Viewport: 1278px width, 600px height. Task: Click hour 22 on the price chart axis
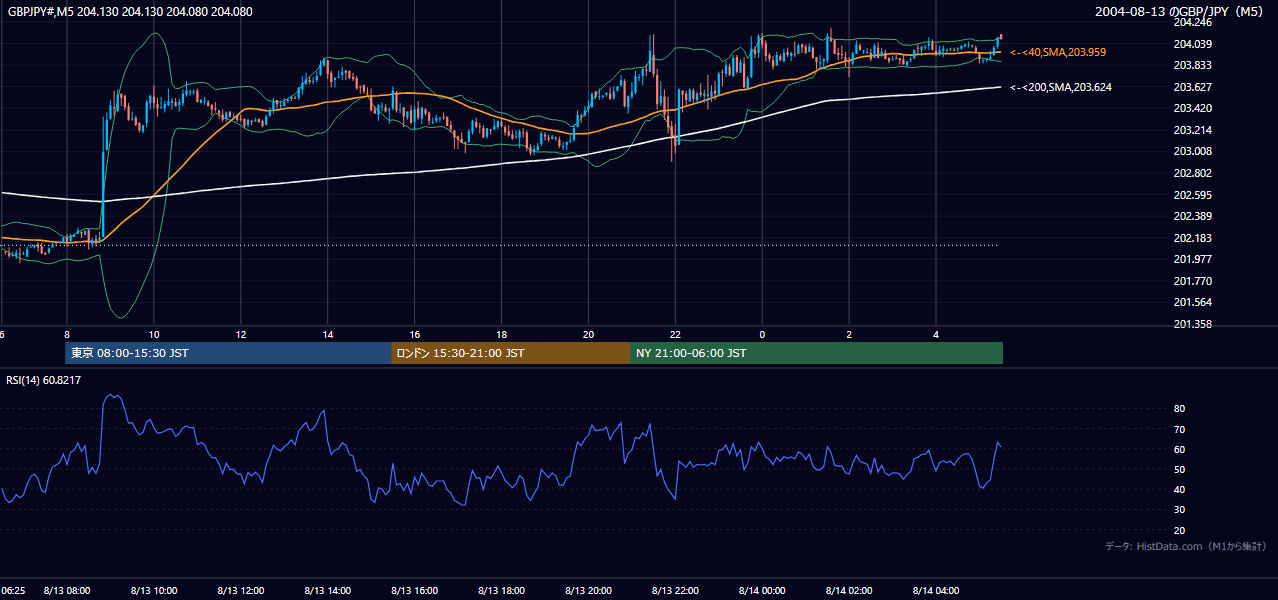(675, 334)
